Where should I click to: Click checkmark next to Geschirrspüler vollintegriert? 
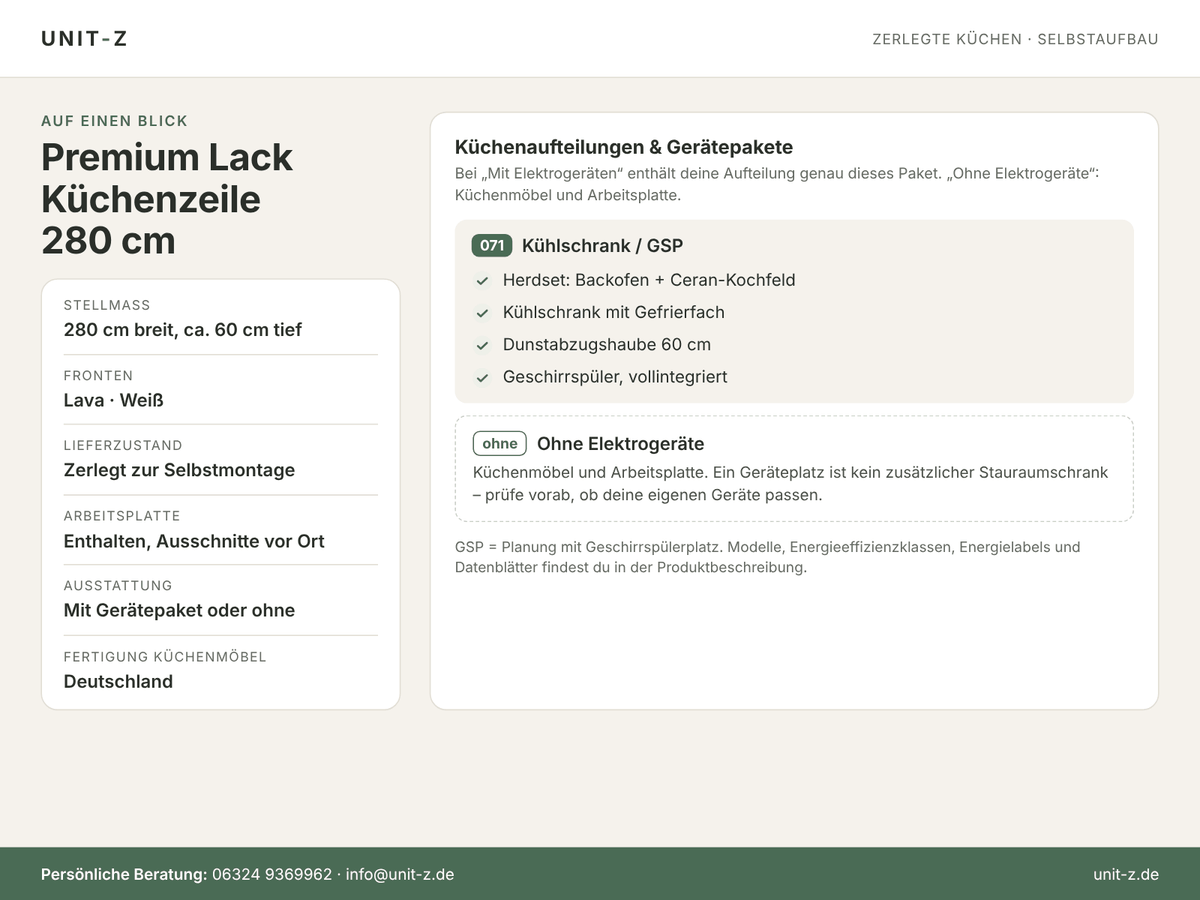point(482,378)
